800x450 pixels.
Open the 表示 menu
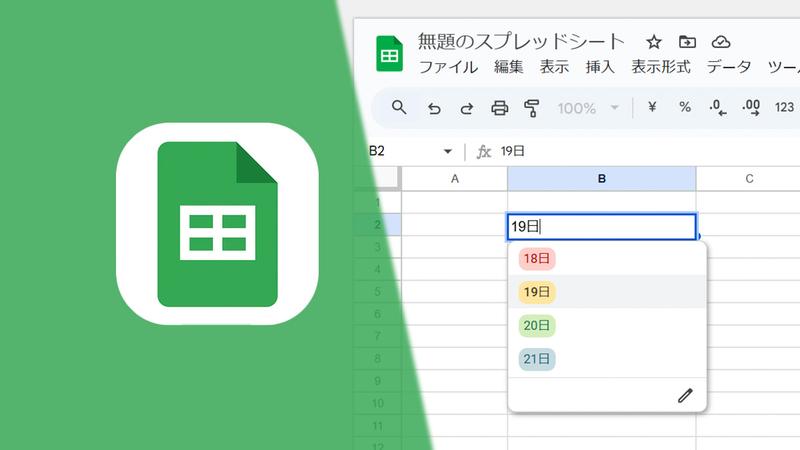(554, 67)
